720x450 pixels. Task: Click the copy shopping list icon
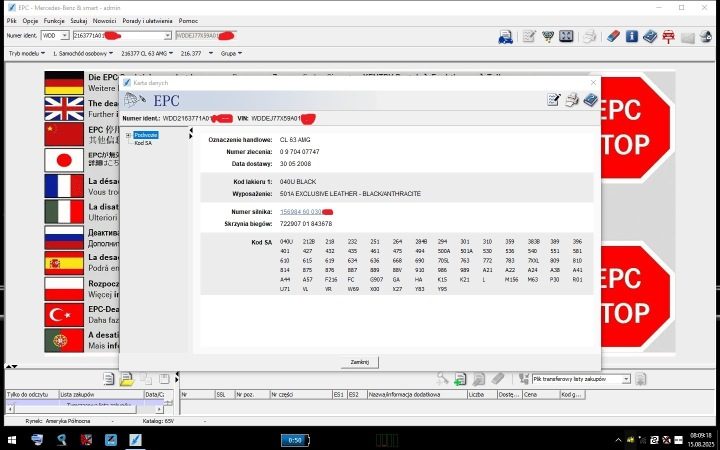click(146, 379)
